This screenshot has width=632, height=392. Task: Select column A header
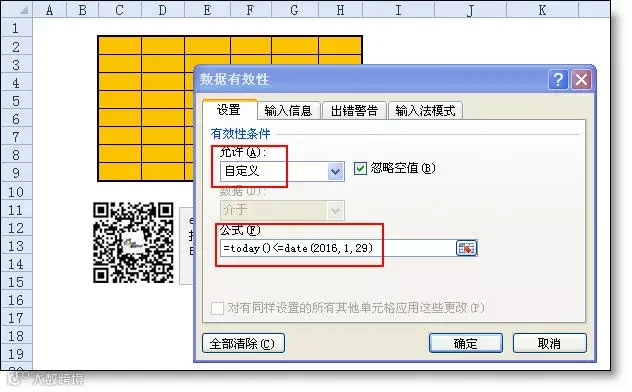[49, 9]
